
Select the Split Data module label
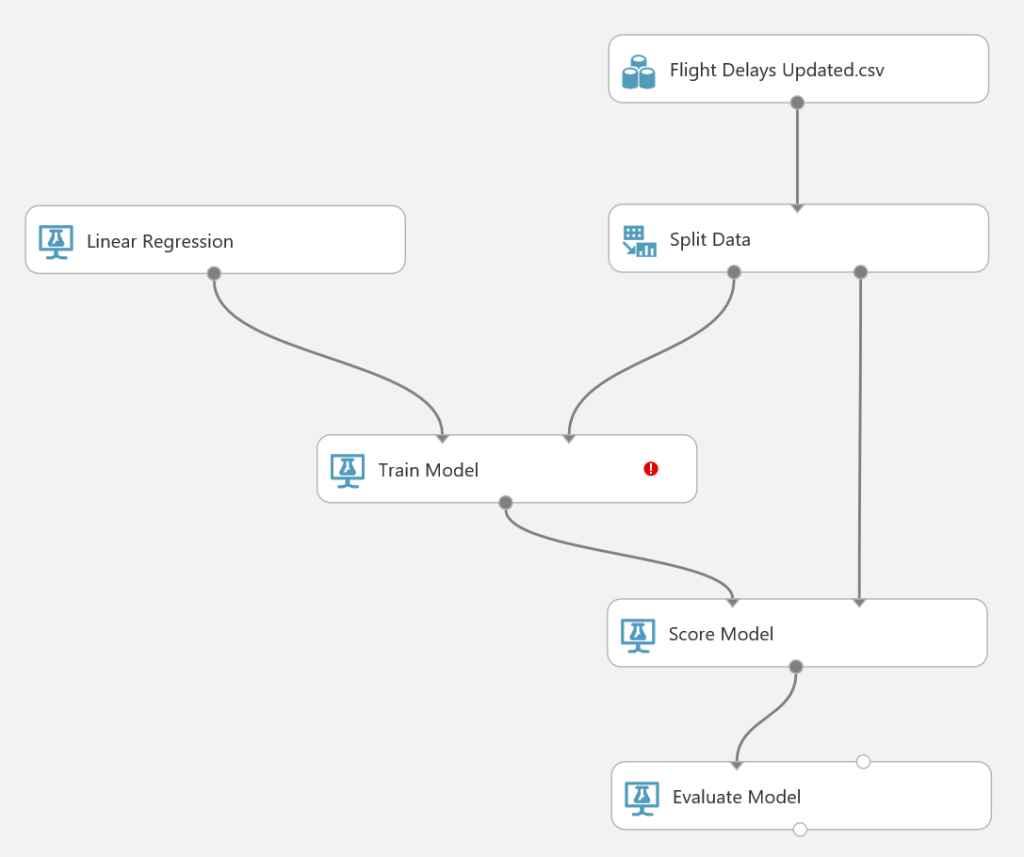click(709, 240)
